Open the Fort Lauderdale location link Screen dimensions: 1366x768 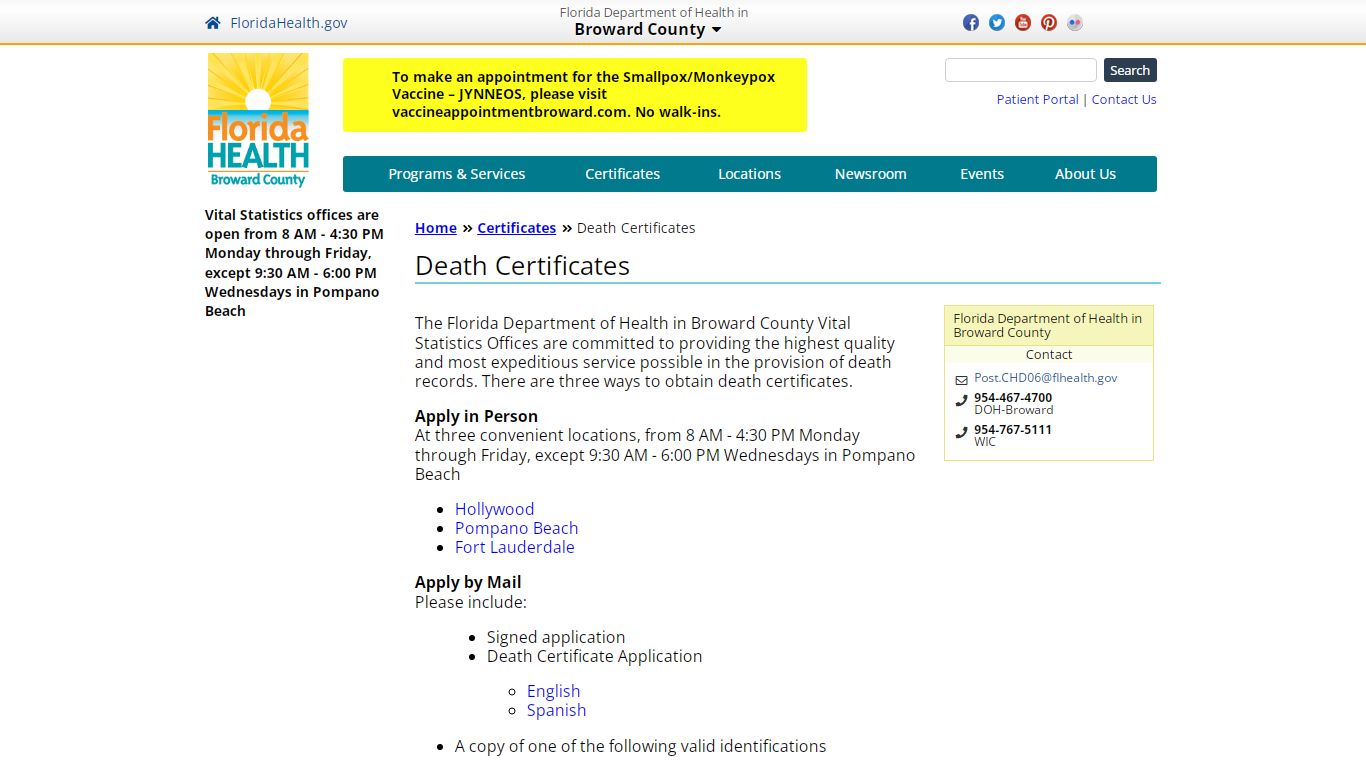click(x=514, y=547)
